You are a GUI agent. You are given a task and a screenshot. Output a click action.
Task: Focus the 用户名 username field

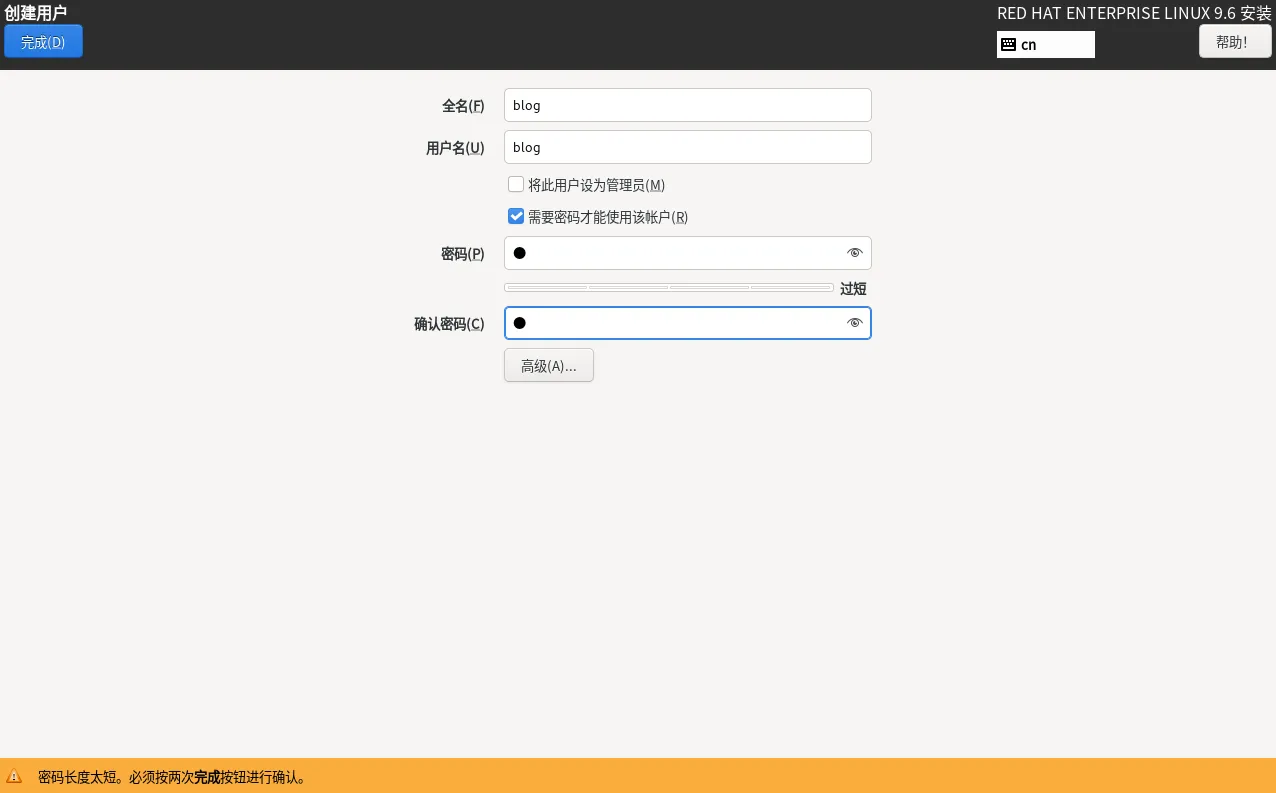point(688,147)
